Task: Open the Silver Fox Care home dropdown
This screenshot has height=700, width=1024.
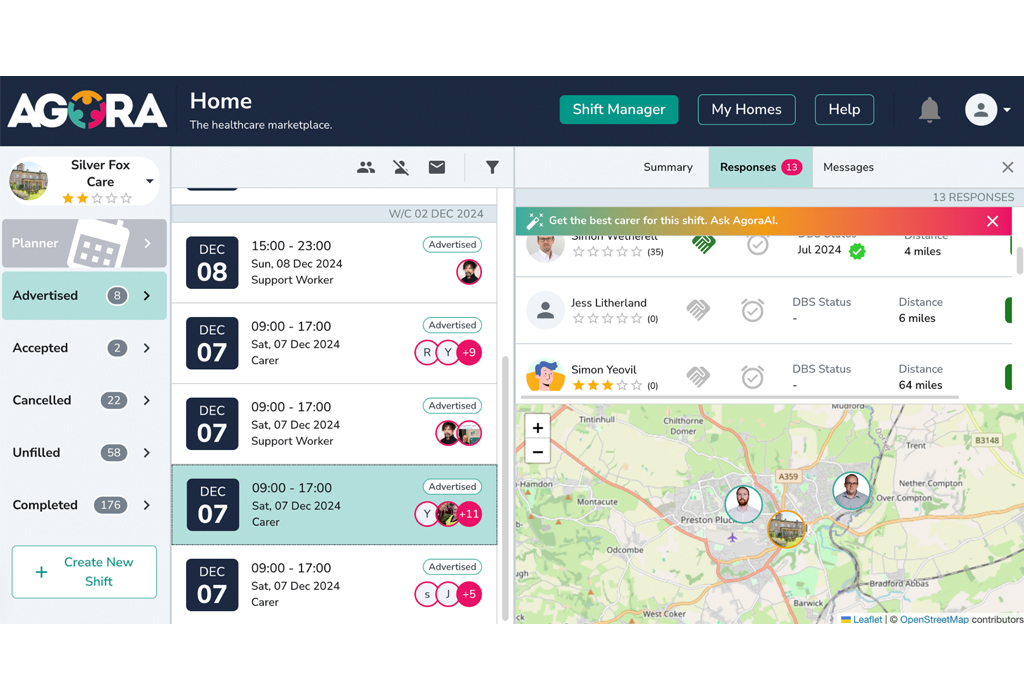Action: (x=150, y=182)
